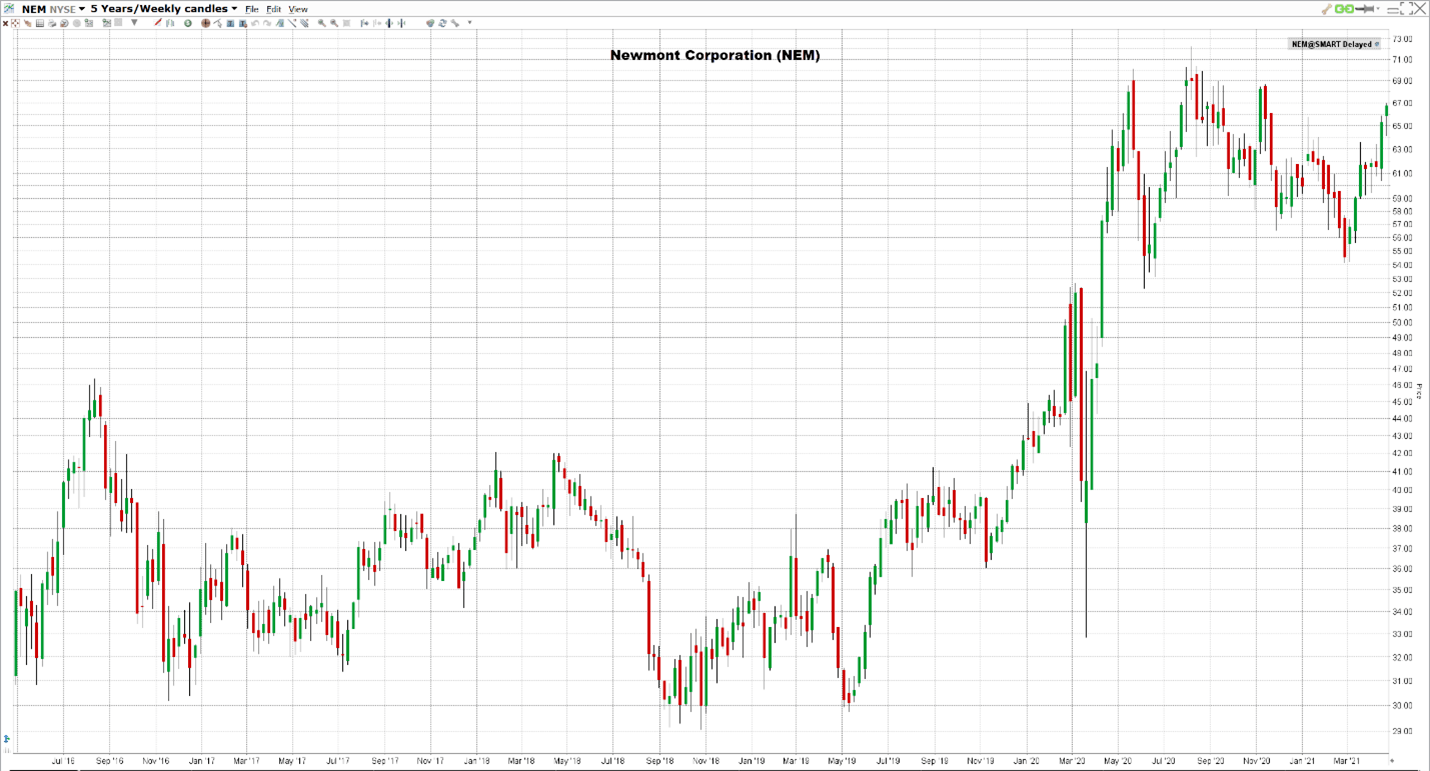Click the Newmont Corporation (NEM) chart title
Screen dimensions: 1430x771
tap(715, 55)
